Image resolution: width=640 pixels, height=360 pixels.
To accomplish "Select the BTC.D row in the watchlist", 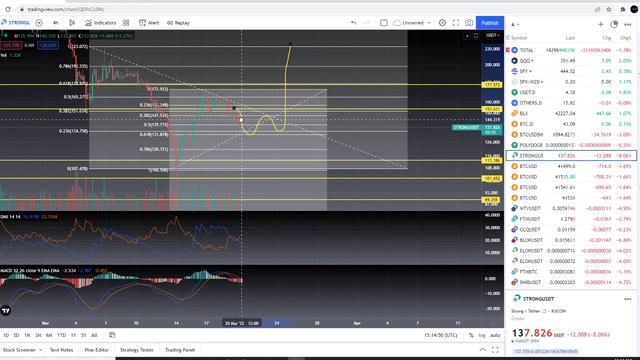I will point(571,124).
